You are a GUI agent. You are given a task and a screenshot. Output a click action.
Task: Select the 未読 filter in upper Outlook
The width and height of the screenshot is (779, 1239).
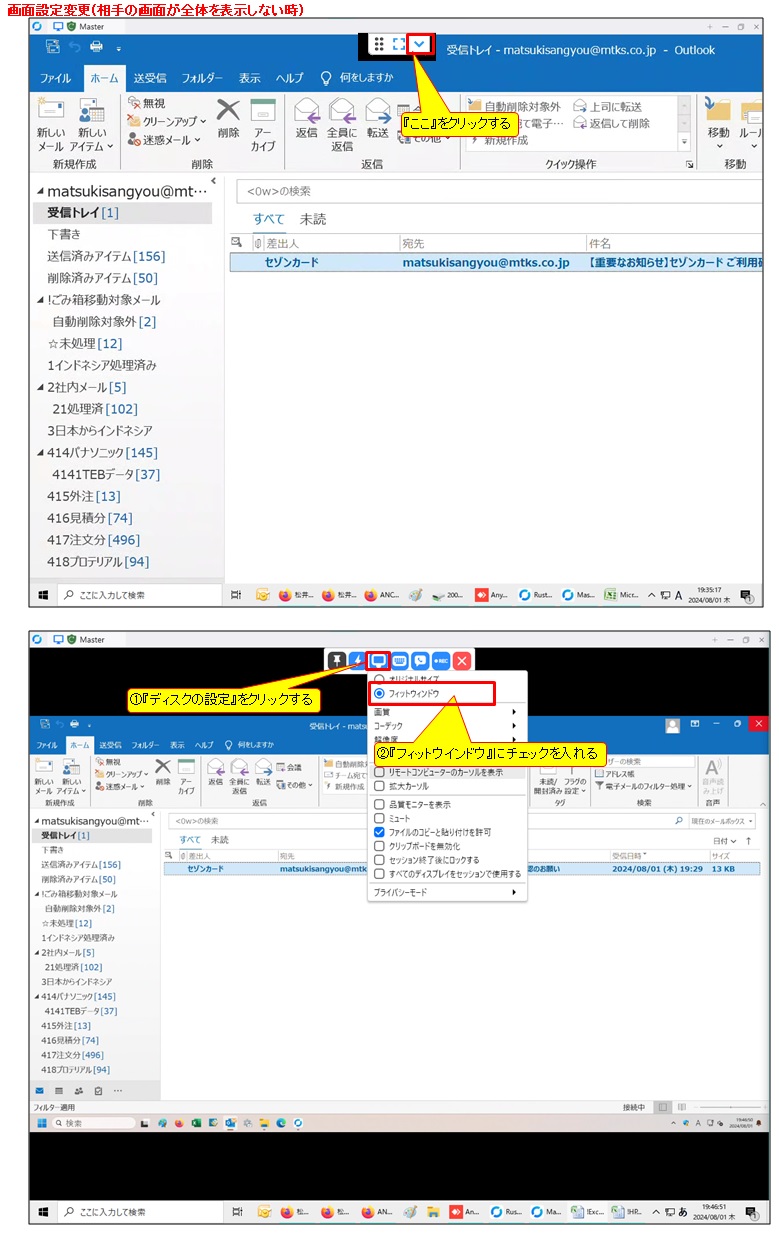click(x=313, y=219)
